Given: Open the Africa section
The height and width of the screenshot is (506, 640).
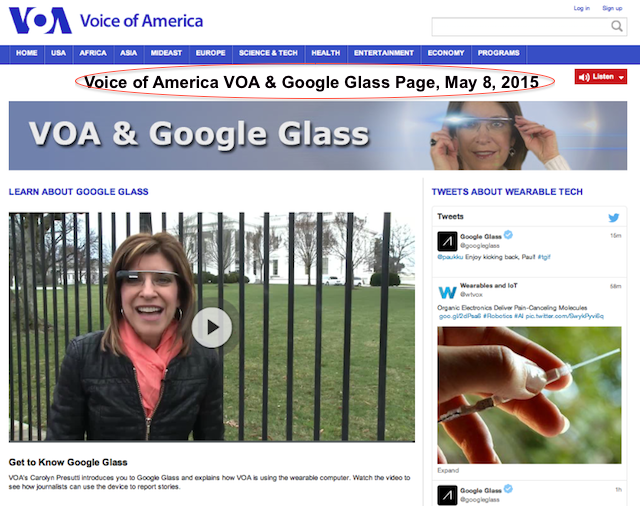Looking at the screenshot, I should [93, 53].
